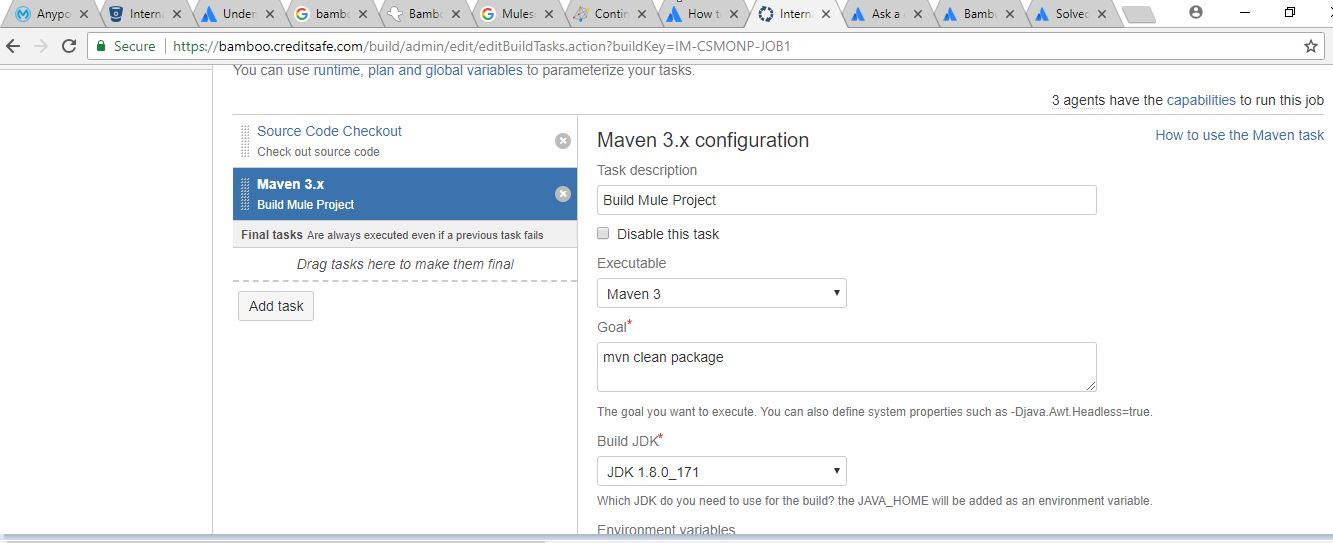Close the Anypoint browser tab
1333x543 pixels.
[84, 14]
